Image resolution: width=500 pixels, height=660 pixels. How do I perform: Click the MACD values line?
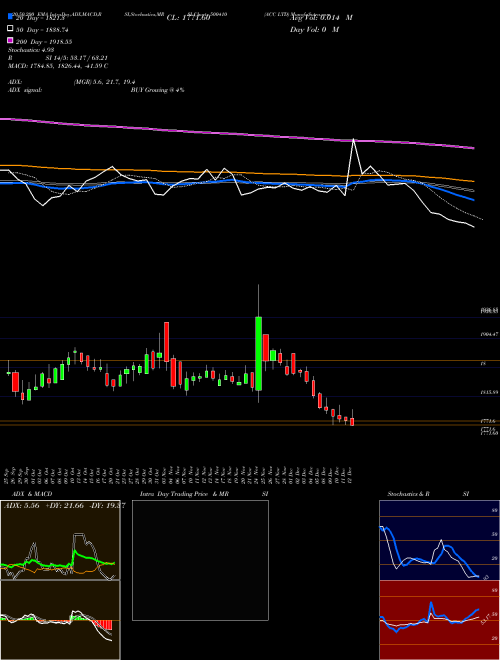point(59,66)
